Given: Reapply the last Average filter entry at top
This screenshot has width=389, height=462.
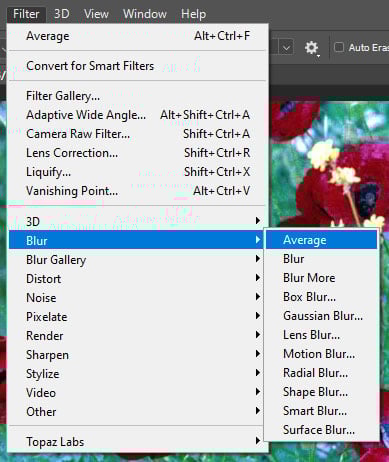Looking at the screenshot, I should (138, 36).
